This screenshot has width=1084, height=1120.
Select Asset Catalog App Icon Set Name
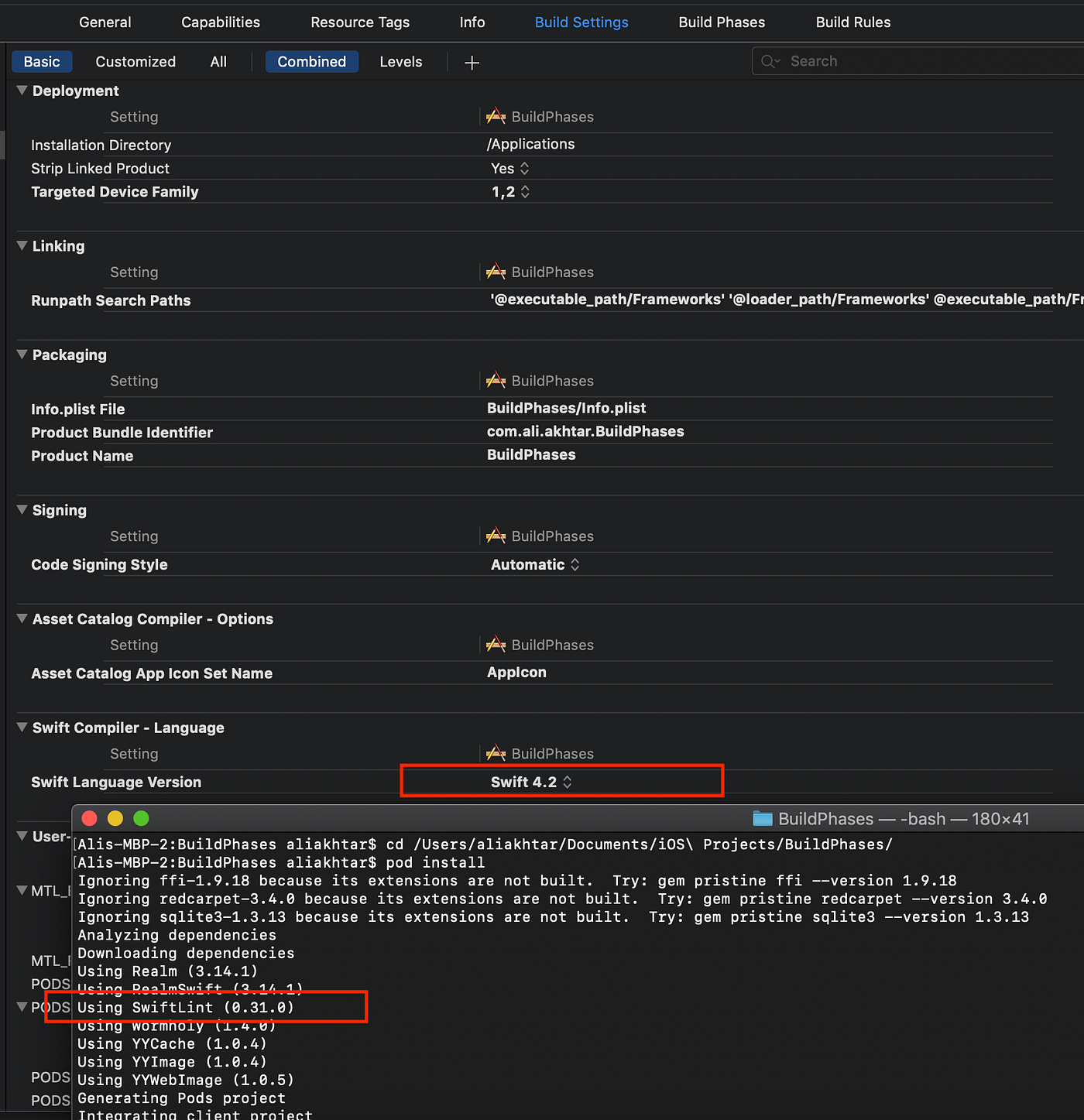[152, 673]
